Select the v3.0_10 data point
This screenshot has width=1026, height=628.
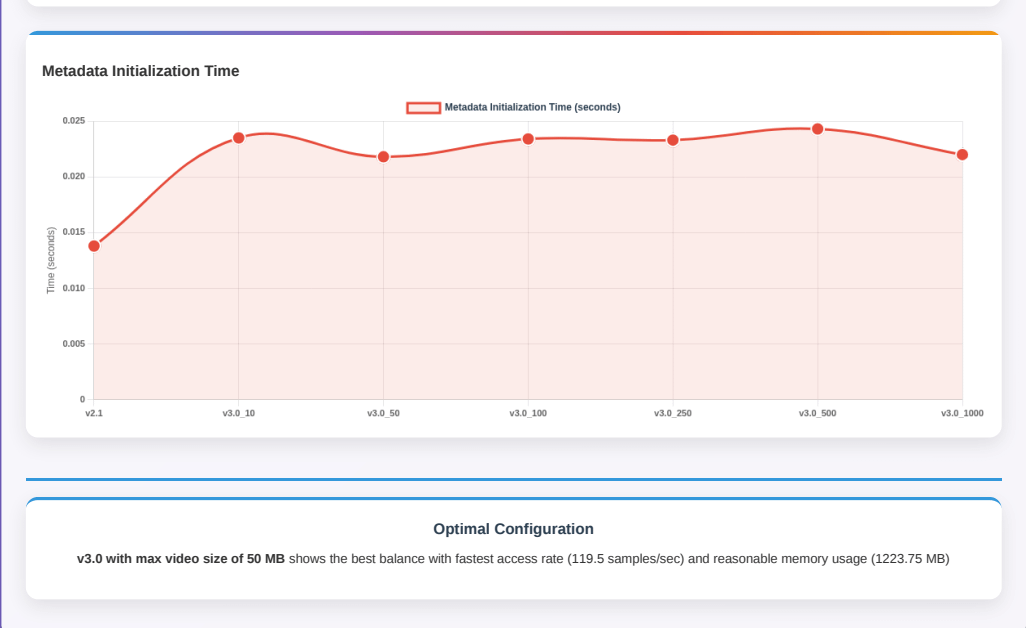pyautogui.click(x=239, y=138)
